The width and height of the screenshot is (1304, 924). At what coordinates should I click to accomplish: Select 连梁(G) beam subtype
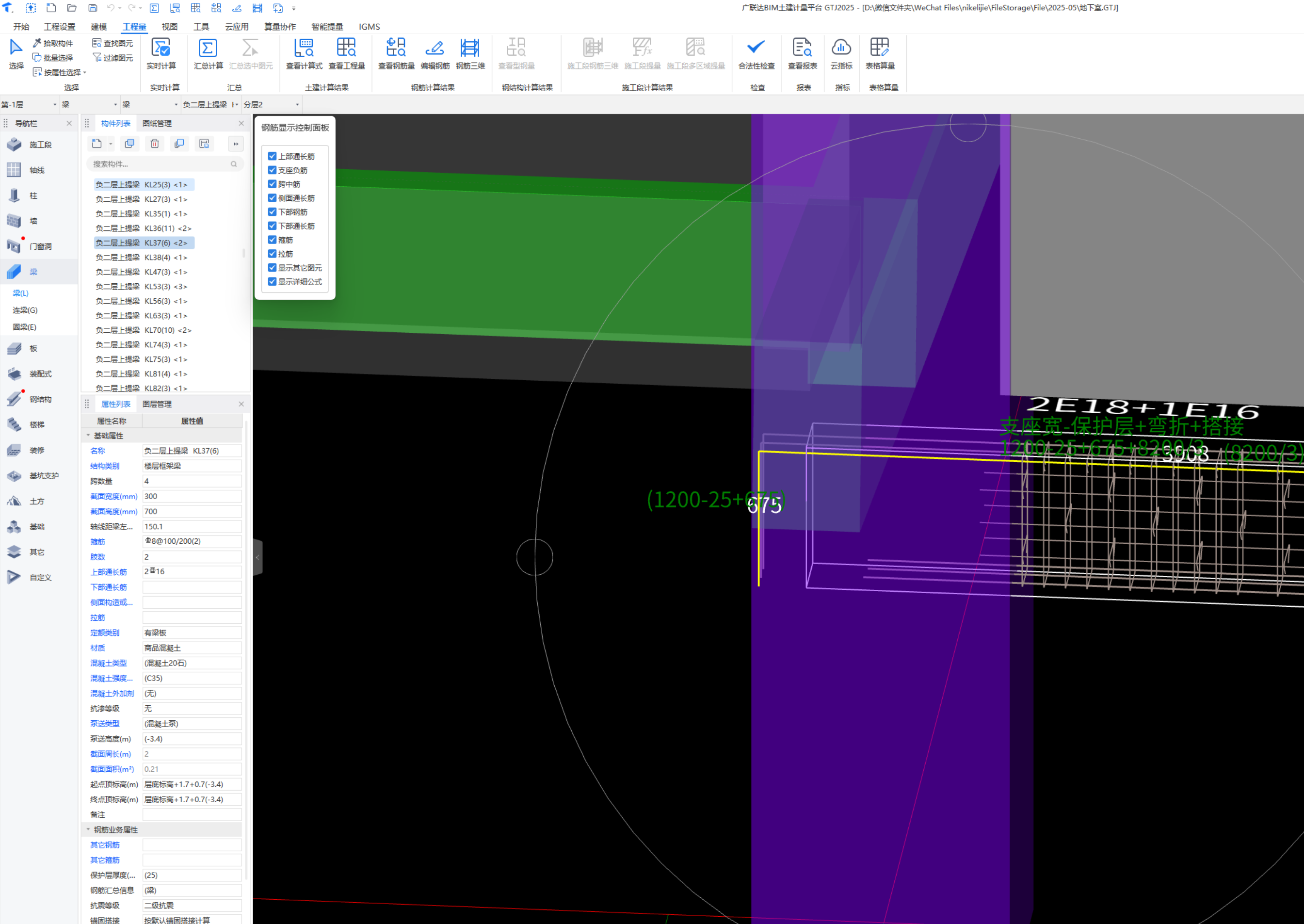click(x=25, y=310)
